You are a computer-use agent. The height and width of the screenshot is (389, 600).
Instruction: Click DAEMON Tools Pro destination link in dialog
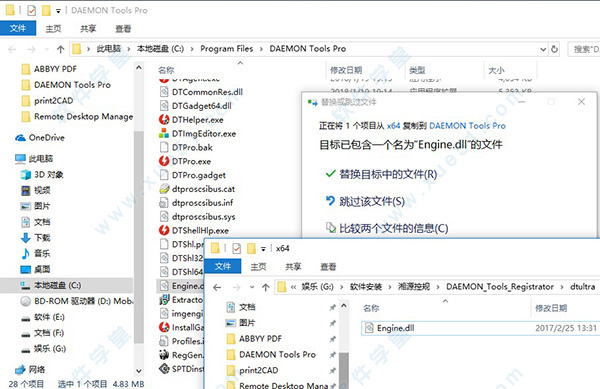pyautogui.click(x=467, y=126)
